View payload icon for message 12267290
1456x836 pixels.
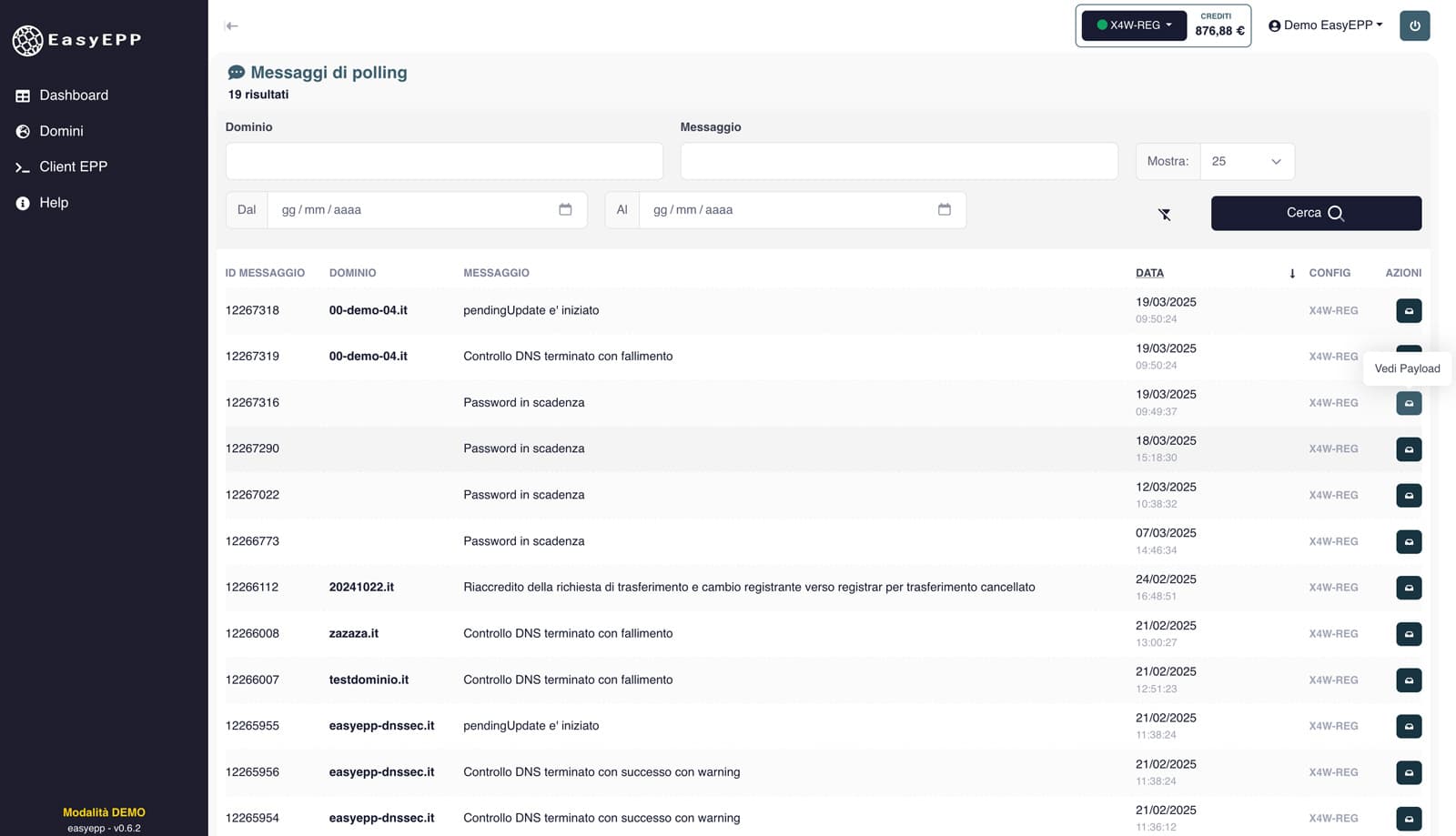point(1408,449)
